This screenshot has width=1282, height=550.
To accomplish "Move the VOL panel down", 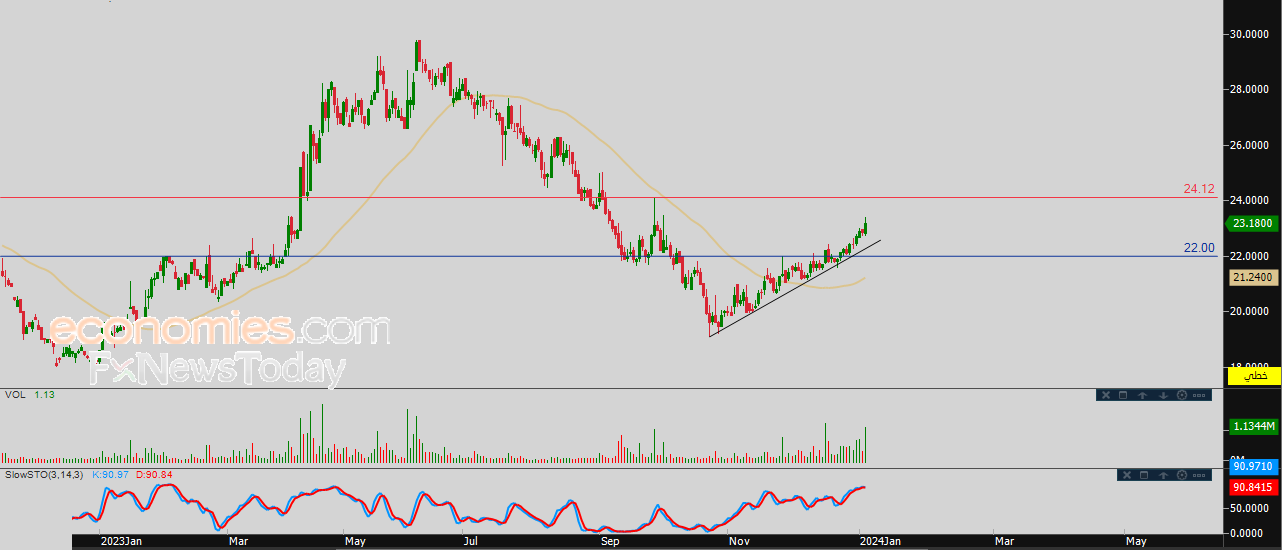I will (x=1163, y=395).
